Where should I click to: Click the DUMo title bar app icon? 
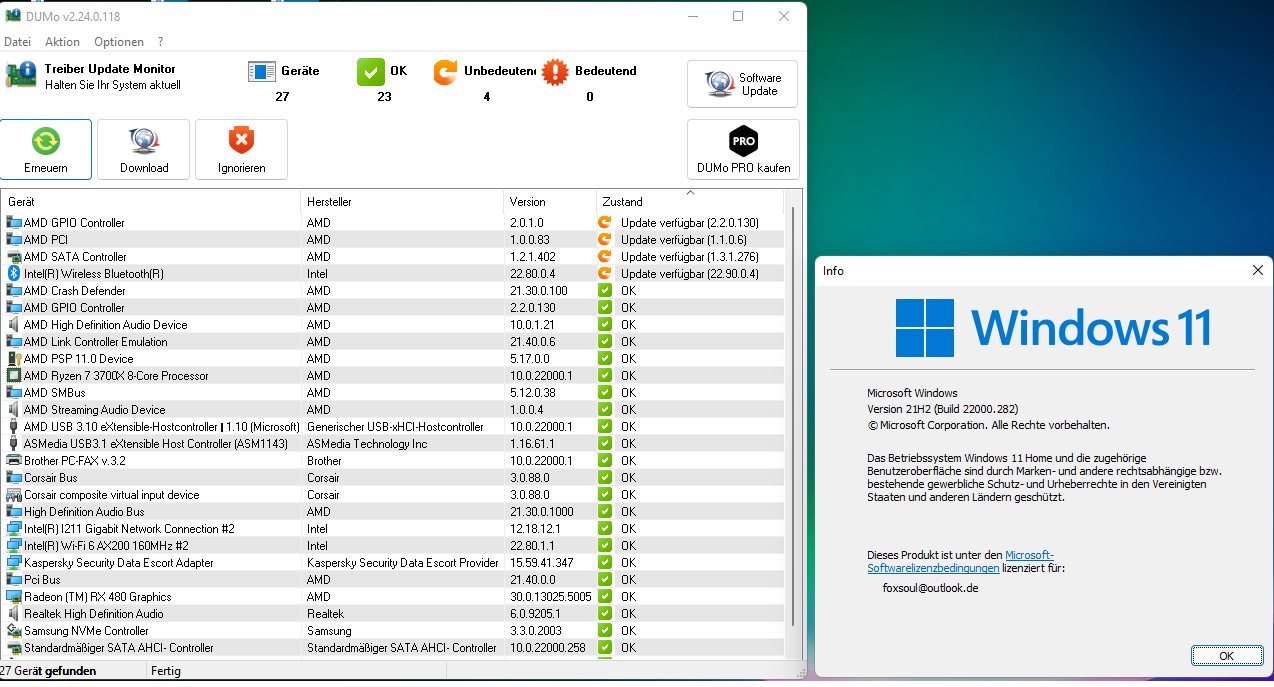pyautogui.click(x=13, y=15)
